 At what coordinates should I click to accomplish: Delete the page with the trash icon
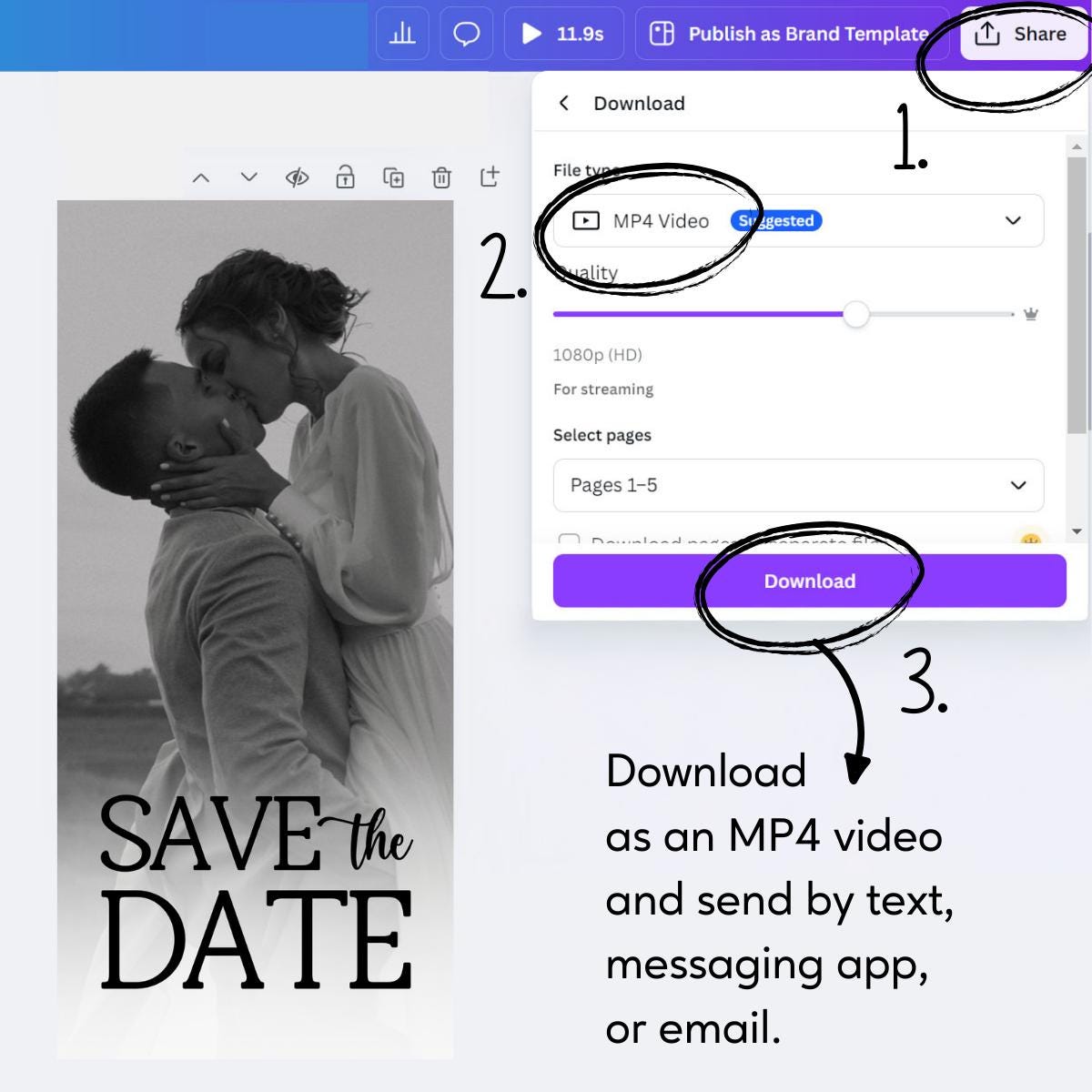(x=443, y=177)
